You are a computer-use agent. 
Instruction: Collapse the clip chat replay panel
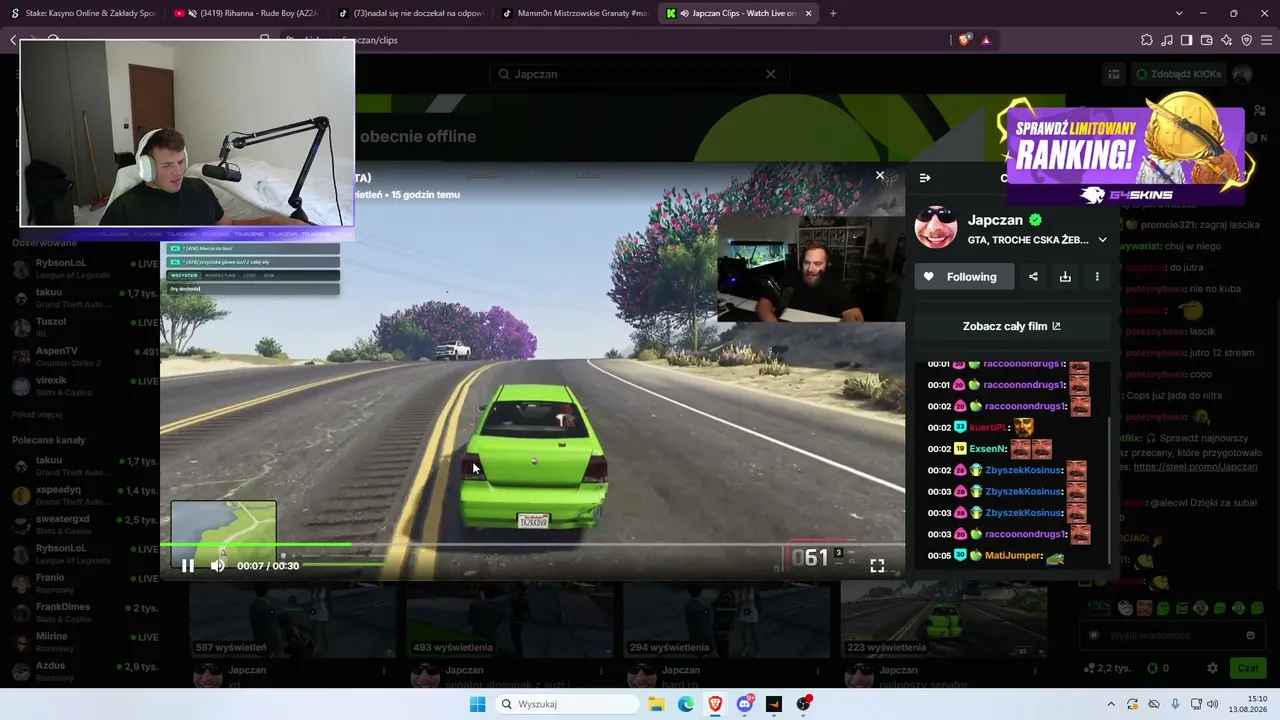925,178
